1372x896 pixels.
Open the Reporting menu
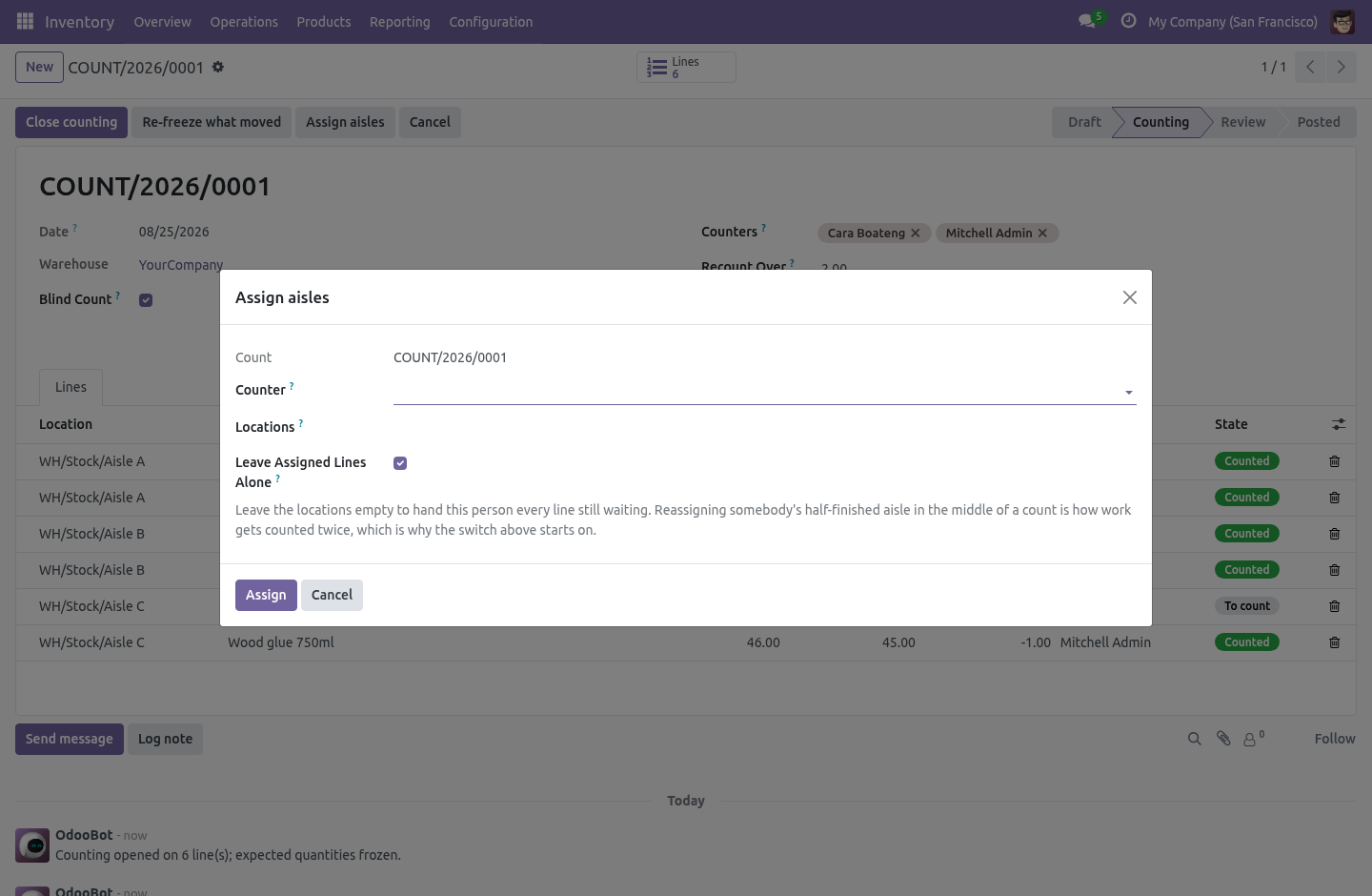(400, 22)
